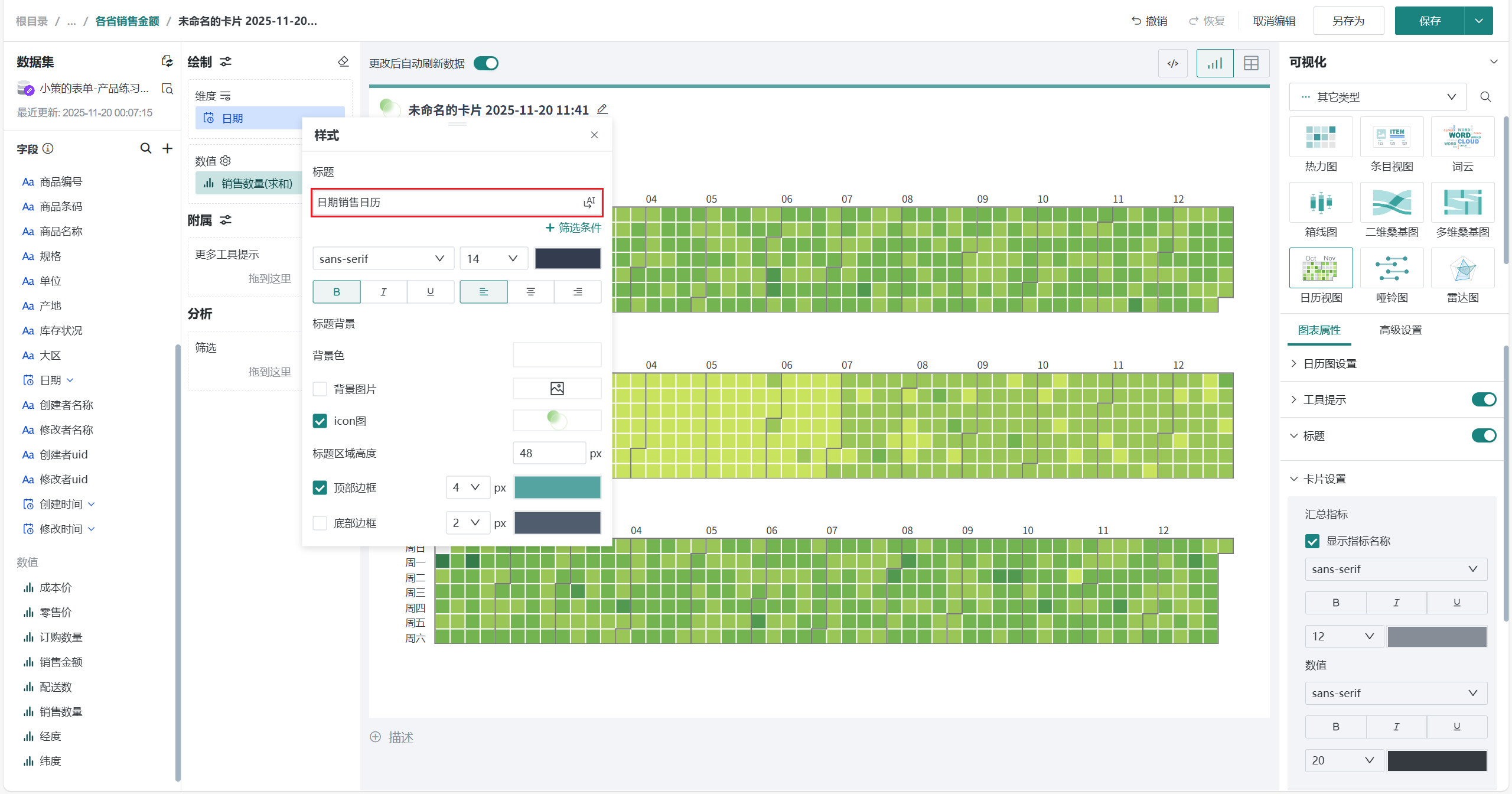Open the 图表属性 tab

click(x=1318, y=330)
